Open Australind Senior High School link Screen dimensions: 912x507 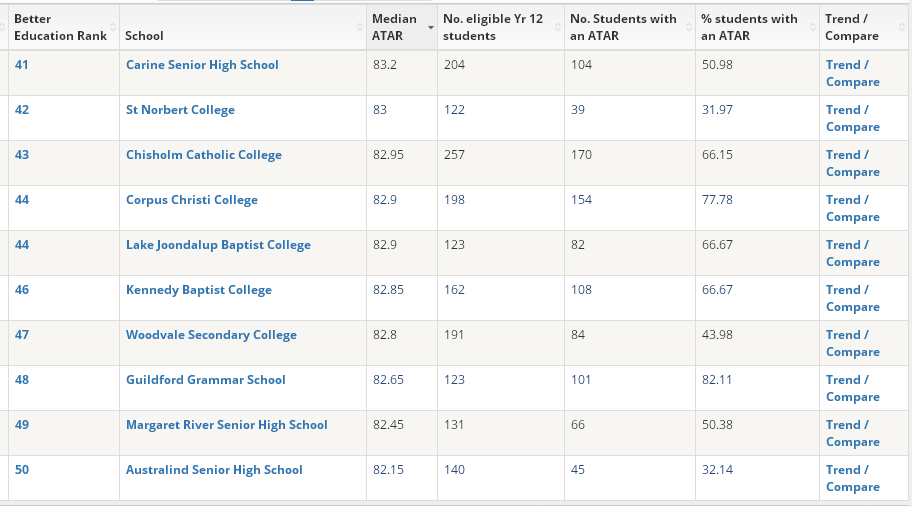(214, 470)
